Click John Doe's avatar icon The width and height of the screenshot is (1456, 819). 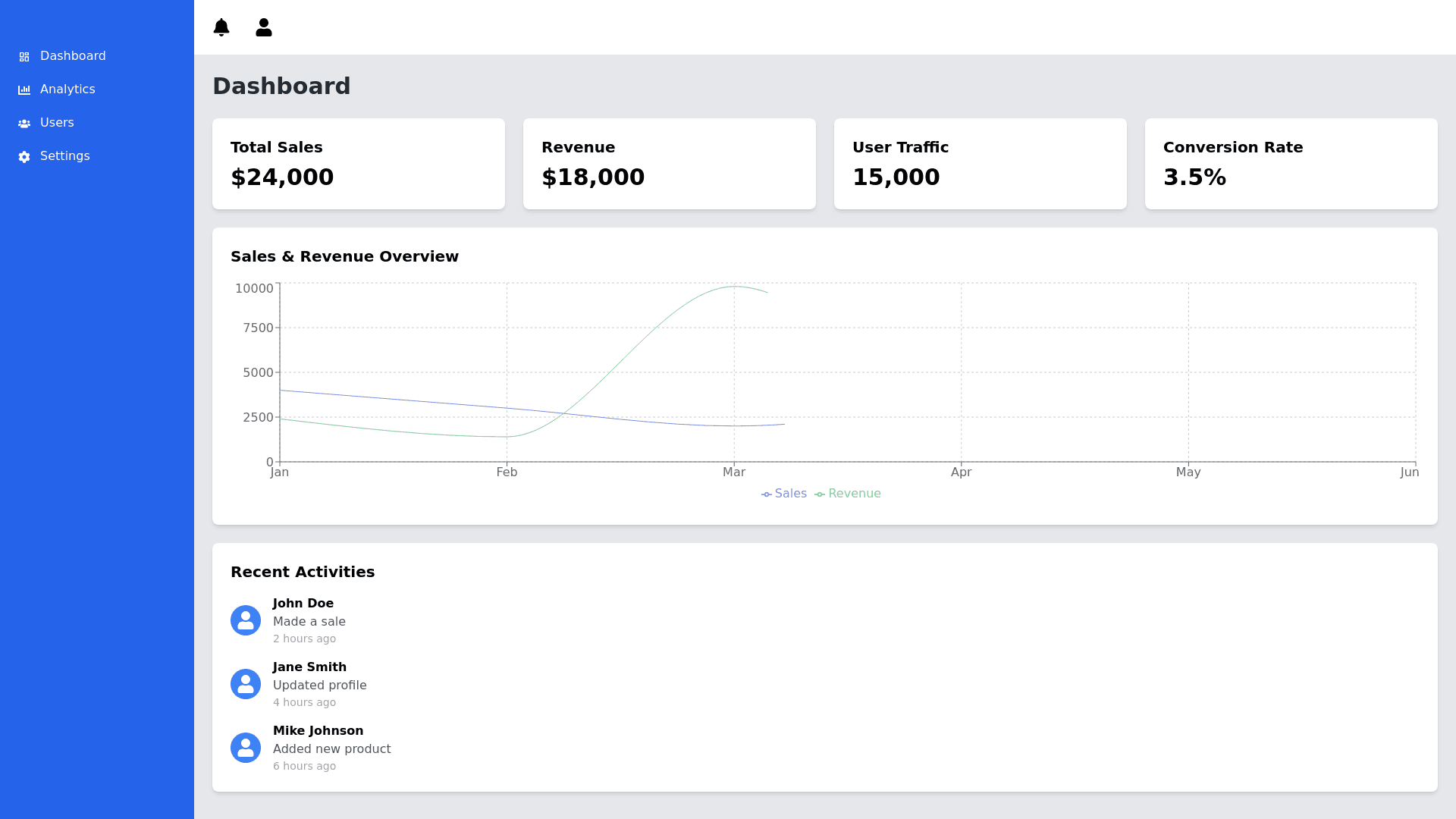[x=246, y=620]
